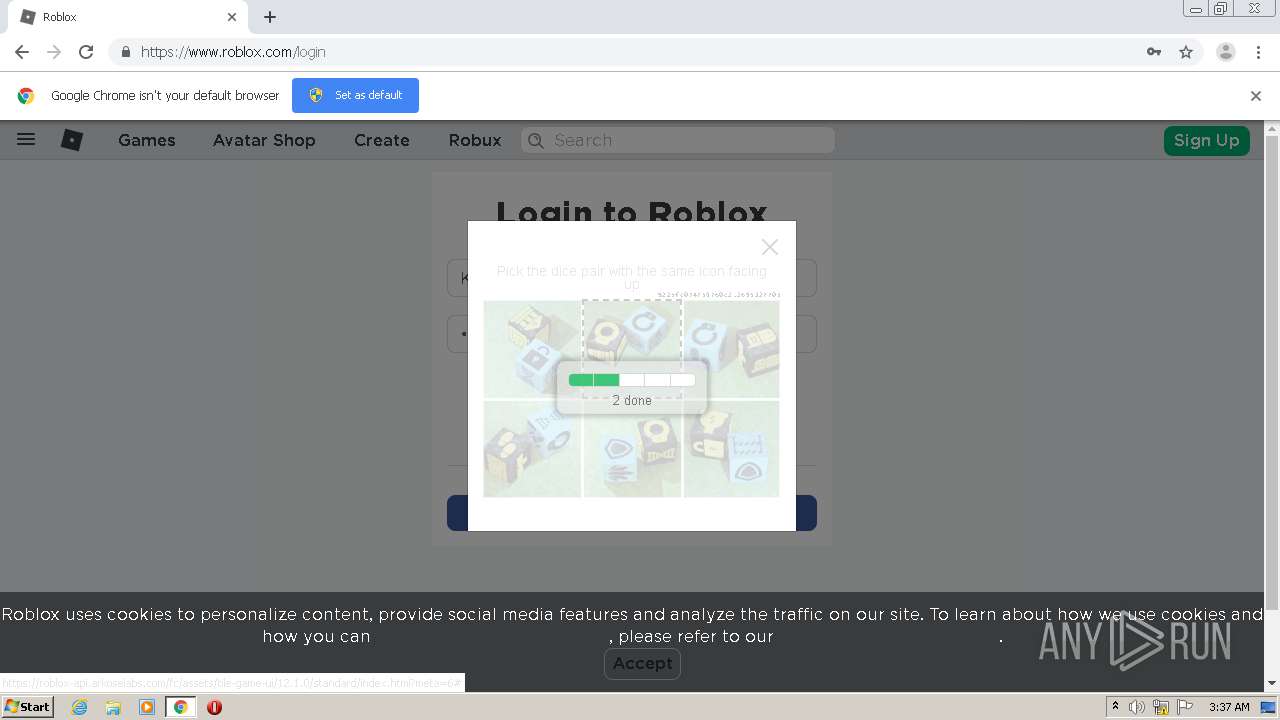Set Chrome as default browser
The width and height of the screenshot is (1280, 720).
tap(355, 95)
